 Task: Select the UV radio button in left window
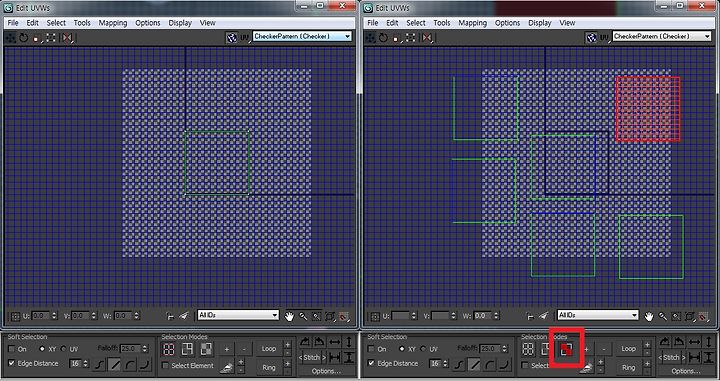[64, 349]
